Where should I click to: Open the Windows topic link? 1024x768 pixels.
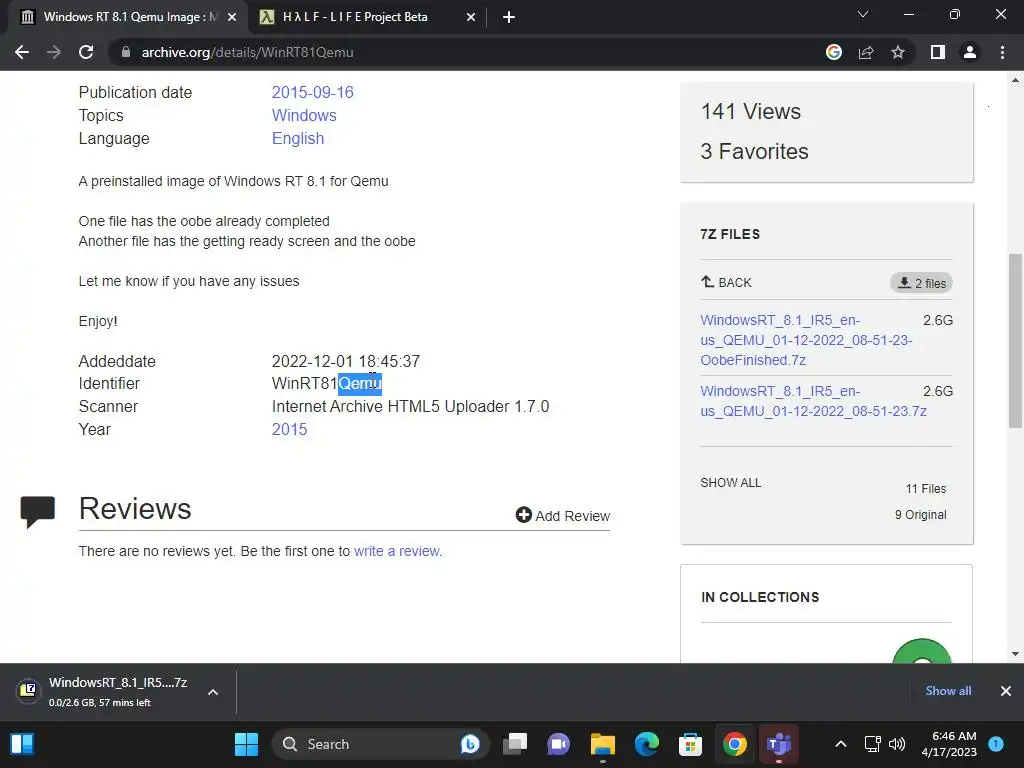304,116
